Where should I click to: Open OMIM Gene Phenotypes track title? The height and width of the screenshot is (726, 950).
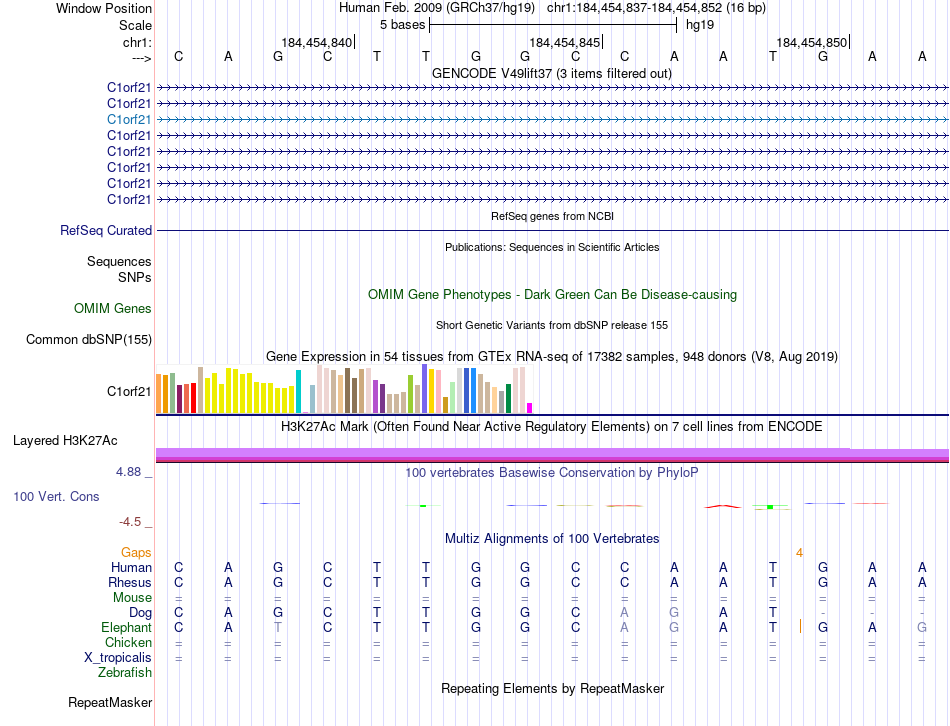552,295
